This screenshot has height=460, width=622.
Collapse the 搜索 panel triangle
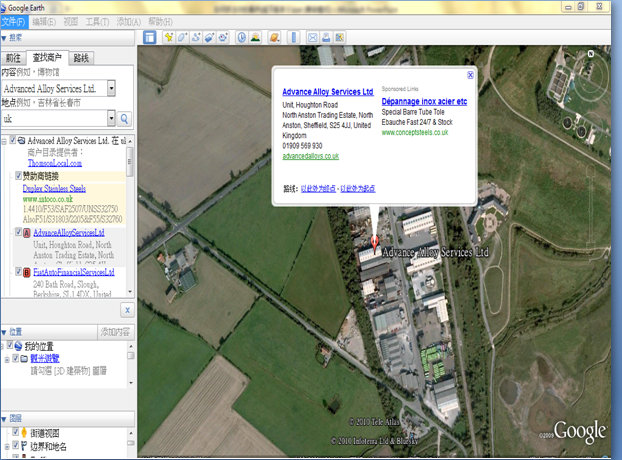point(4,38)
